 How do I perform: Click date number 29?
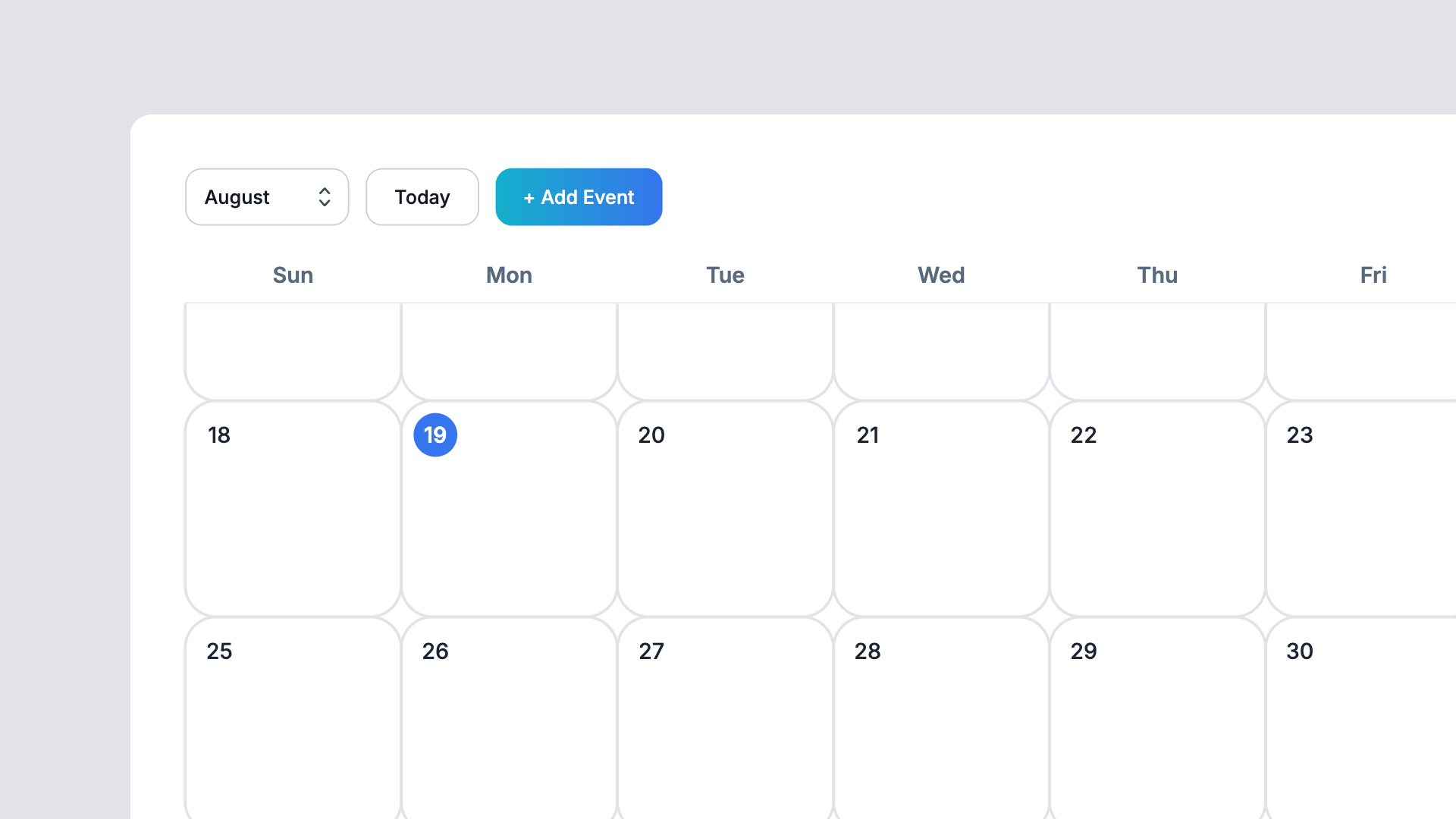tap(1084, 651)
